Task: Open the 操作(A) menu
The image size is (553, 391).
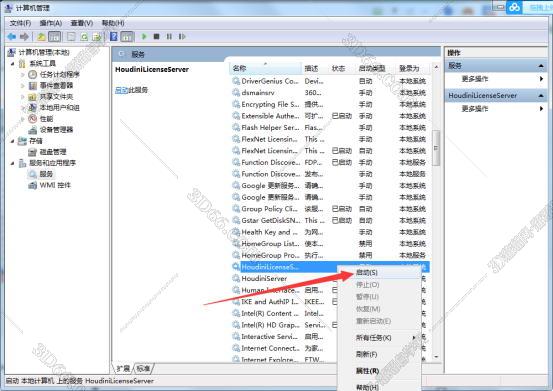Action: pyautogui.click(x=51, y=23)
